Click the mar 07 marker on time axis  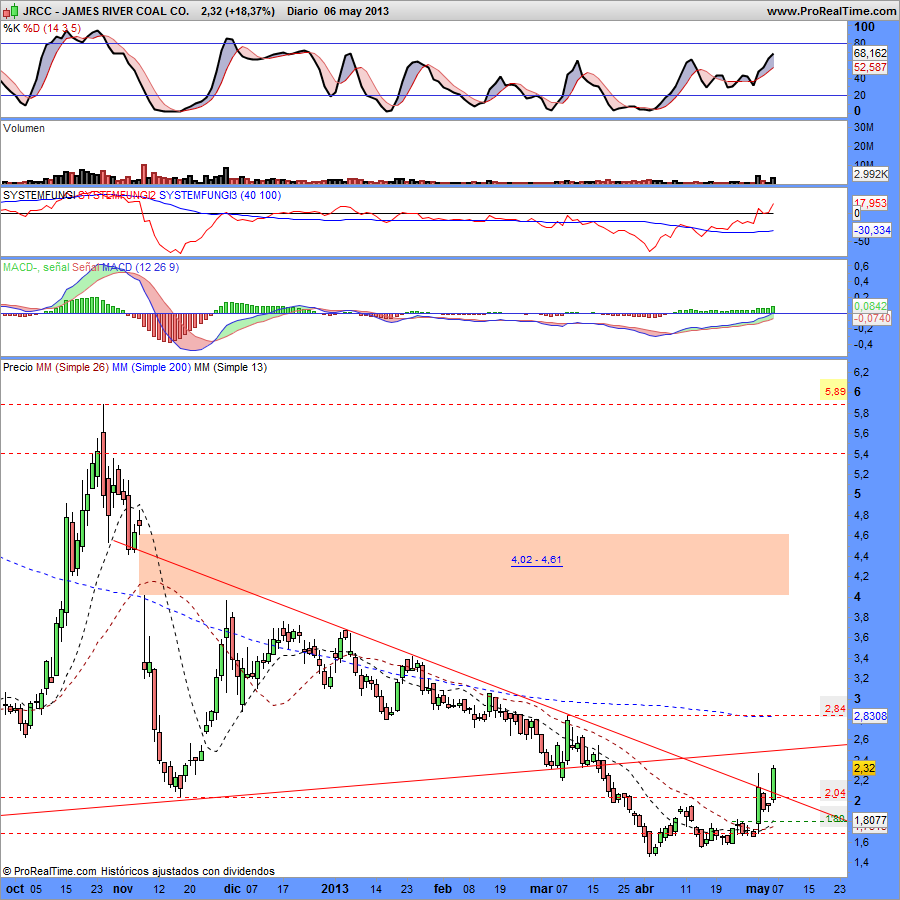click(549, 889)
